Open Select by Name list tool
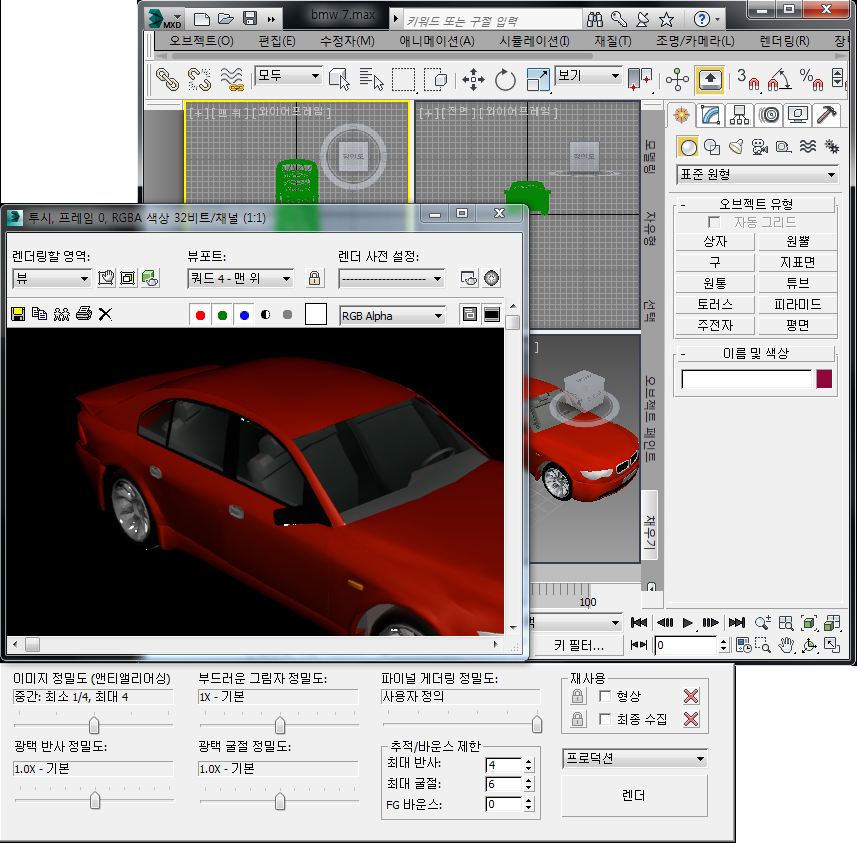This screenshot has width=857, height=843. 372,79
